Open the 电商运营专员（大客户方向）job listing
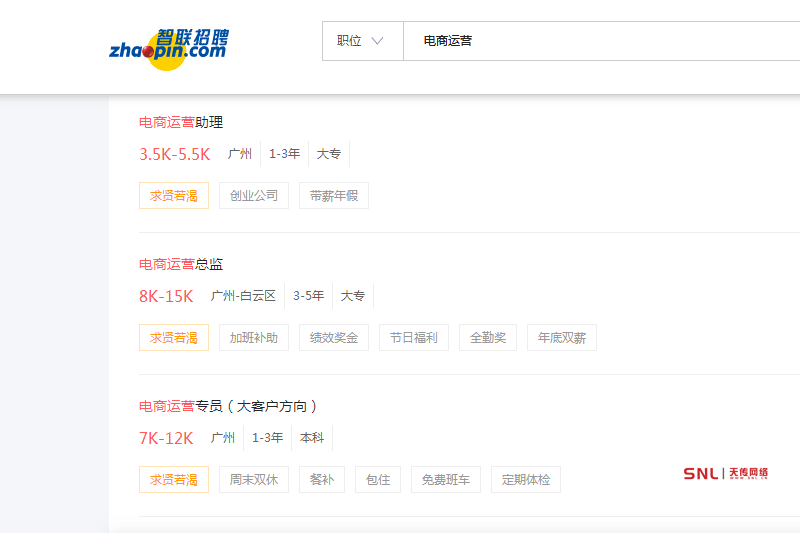800x533 pixels. point(228,406)
